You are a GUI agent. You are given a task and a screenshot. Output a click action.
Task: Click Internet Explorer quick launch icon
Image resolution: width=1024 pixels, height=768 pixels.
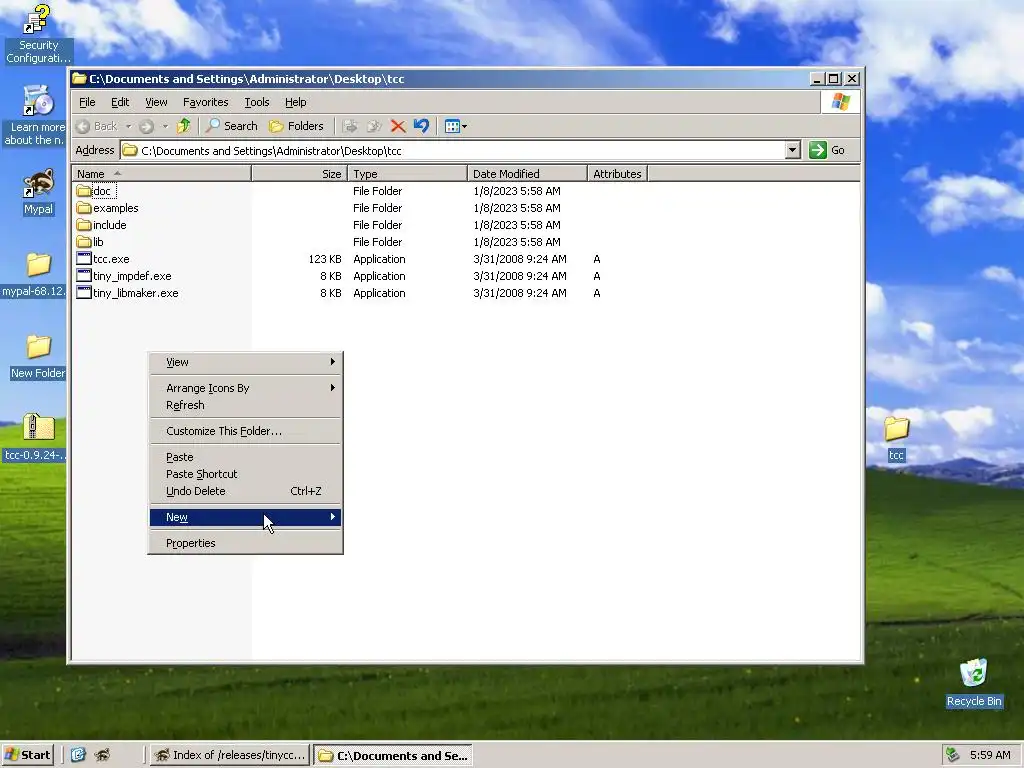78,755
